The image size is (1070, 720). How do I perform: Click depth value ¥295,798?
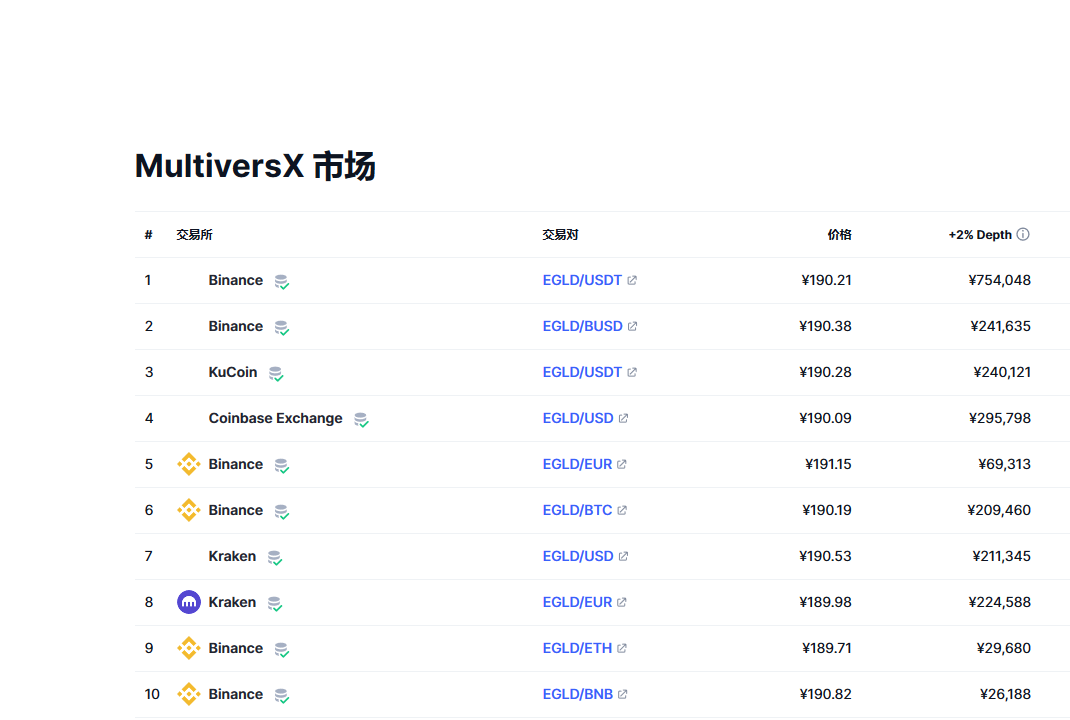point(1000,418)
